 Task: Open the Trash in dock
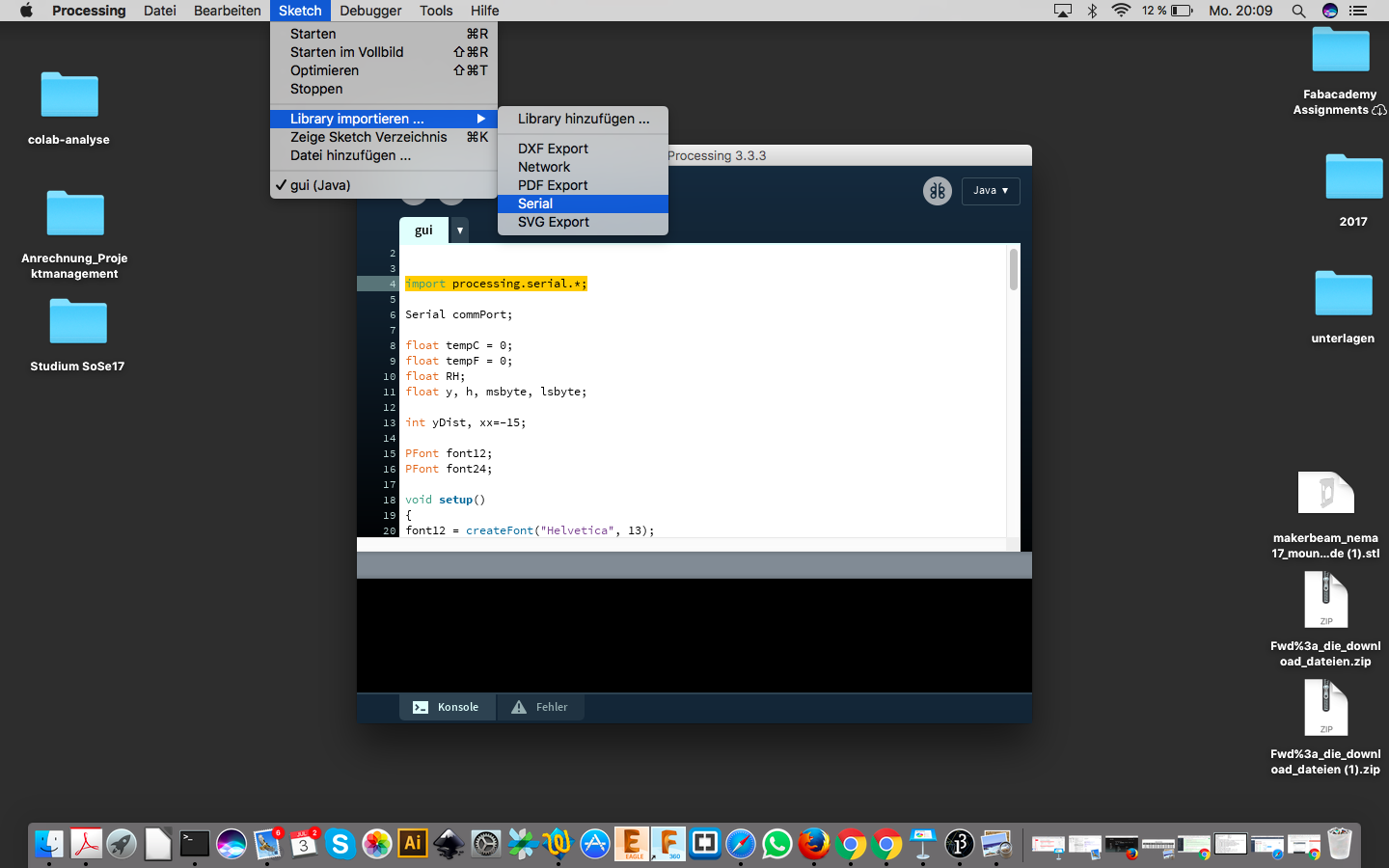(x=1340, y=844)
